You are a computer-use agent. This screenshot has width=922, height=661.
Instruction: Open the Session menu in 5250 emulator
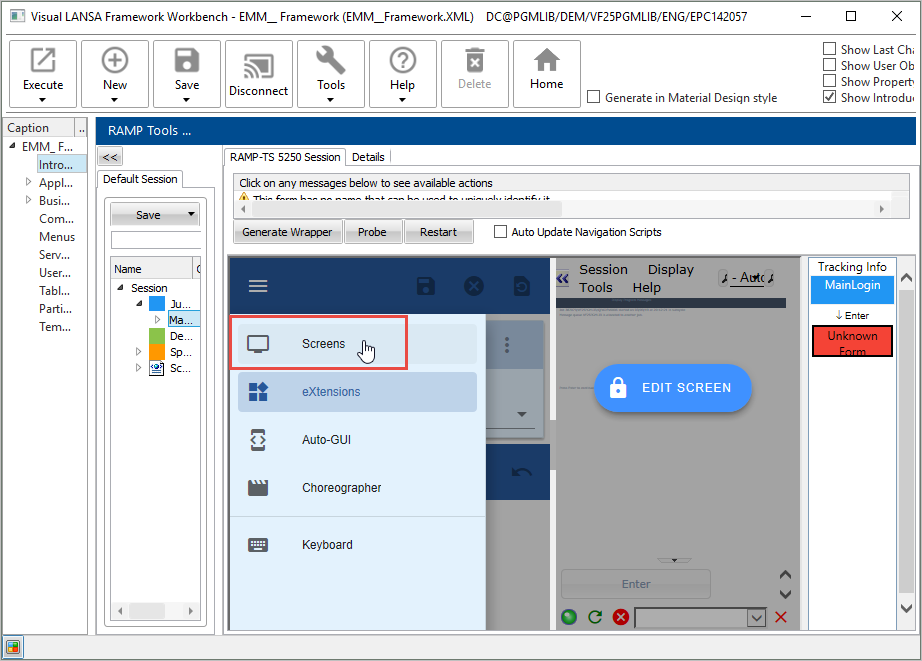point(603,269)
